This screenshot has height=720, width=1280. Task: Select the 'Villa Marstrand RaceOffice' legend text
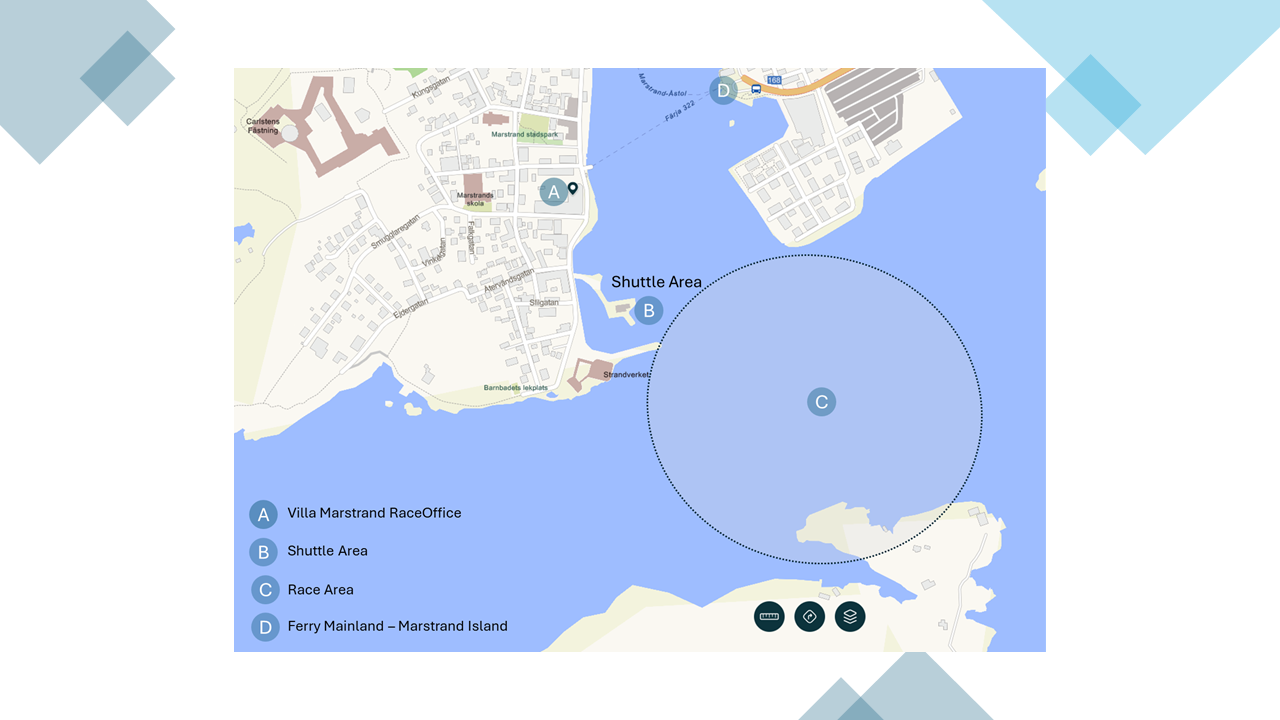pos(374,513)
